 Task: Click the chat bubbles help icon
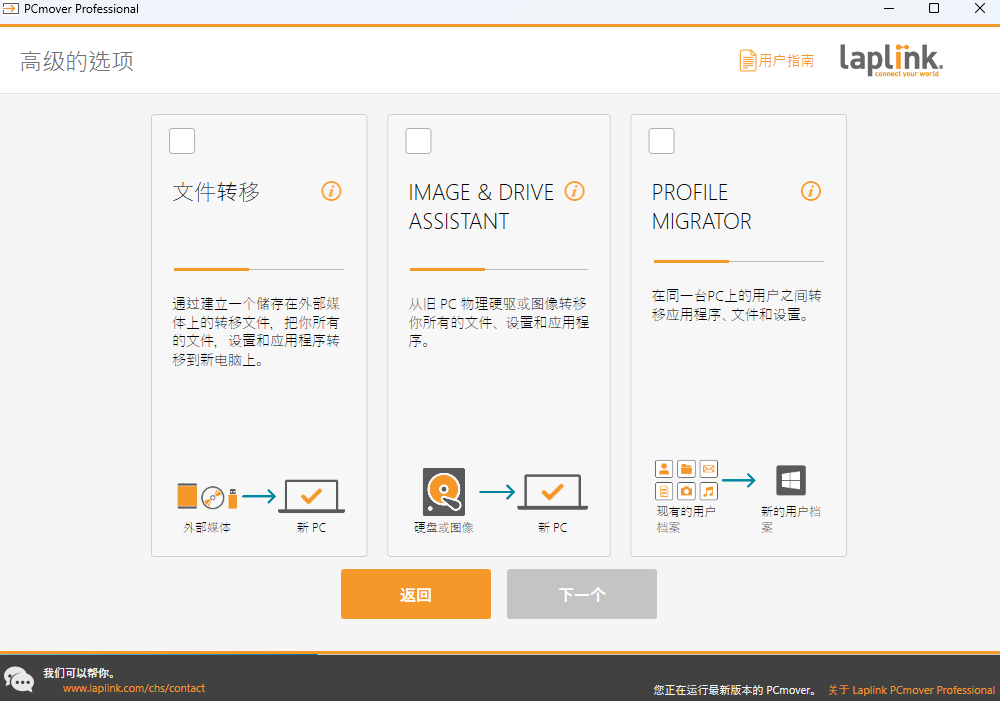18,679
